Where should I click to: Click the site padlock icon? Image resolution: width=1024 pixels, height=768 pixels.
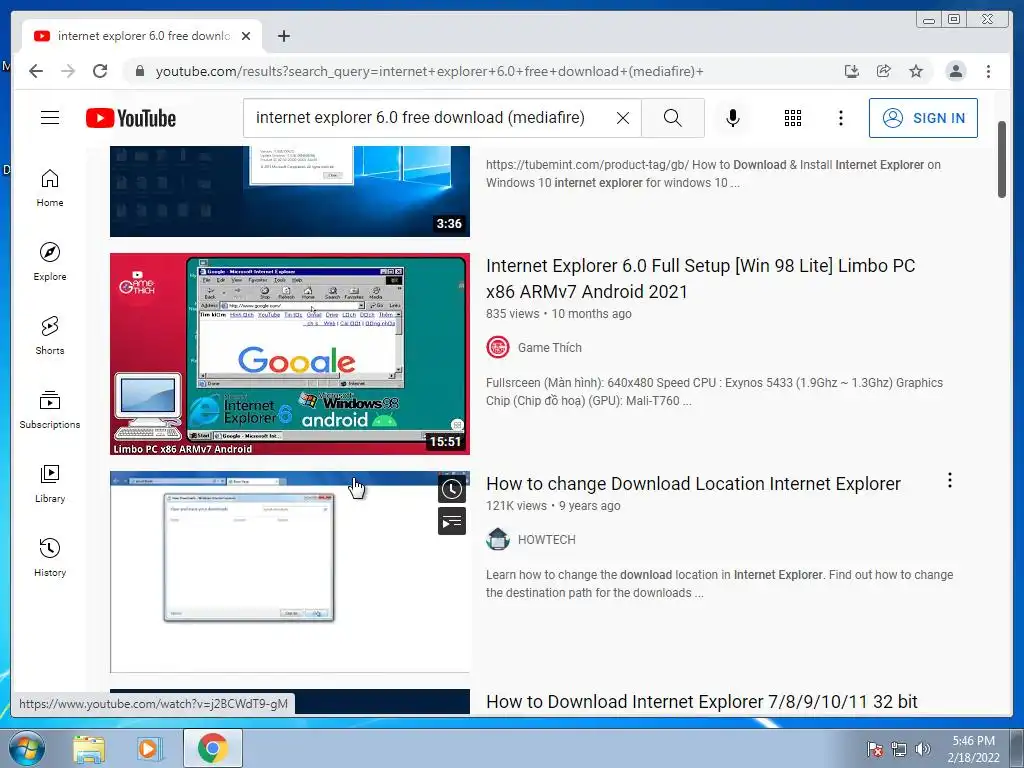click(140, 71)
